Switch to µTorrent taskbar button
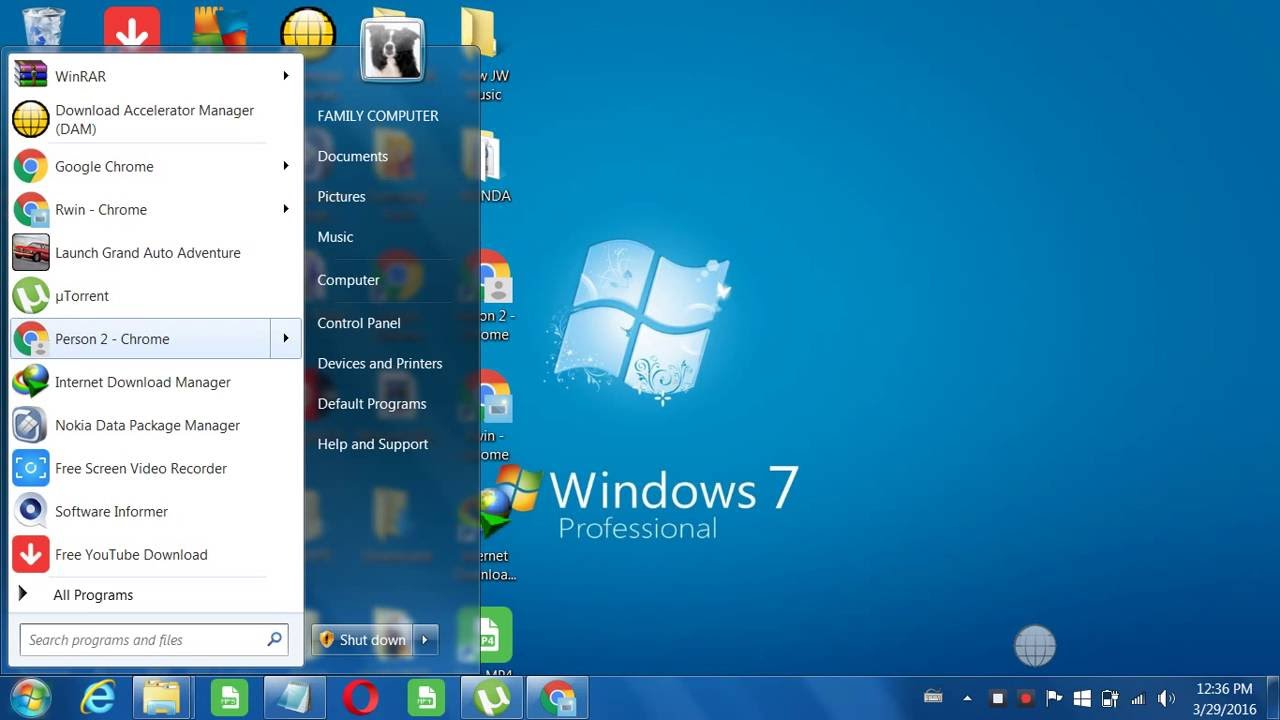Image resolution: width=1280 pixels, height=720 pixels. click(x=491, y=697)
